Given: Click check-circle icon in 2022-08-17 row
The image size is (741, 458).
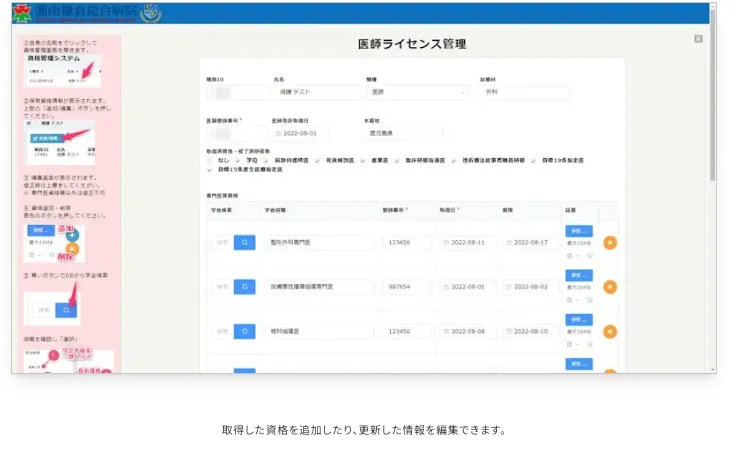Looking at the screenshot, I should 590,256.
